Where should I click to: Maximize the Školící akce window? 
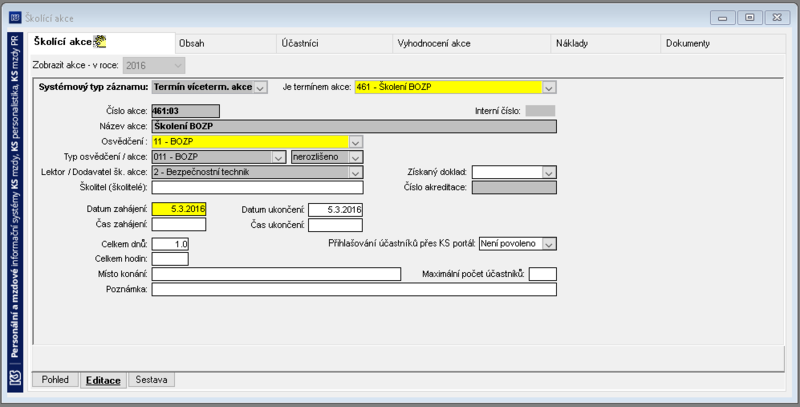click(749, 18)
